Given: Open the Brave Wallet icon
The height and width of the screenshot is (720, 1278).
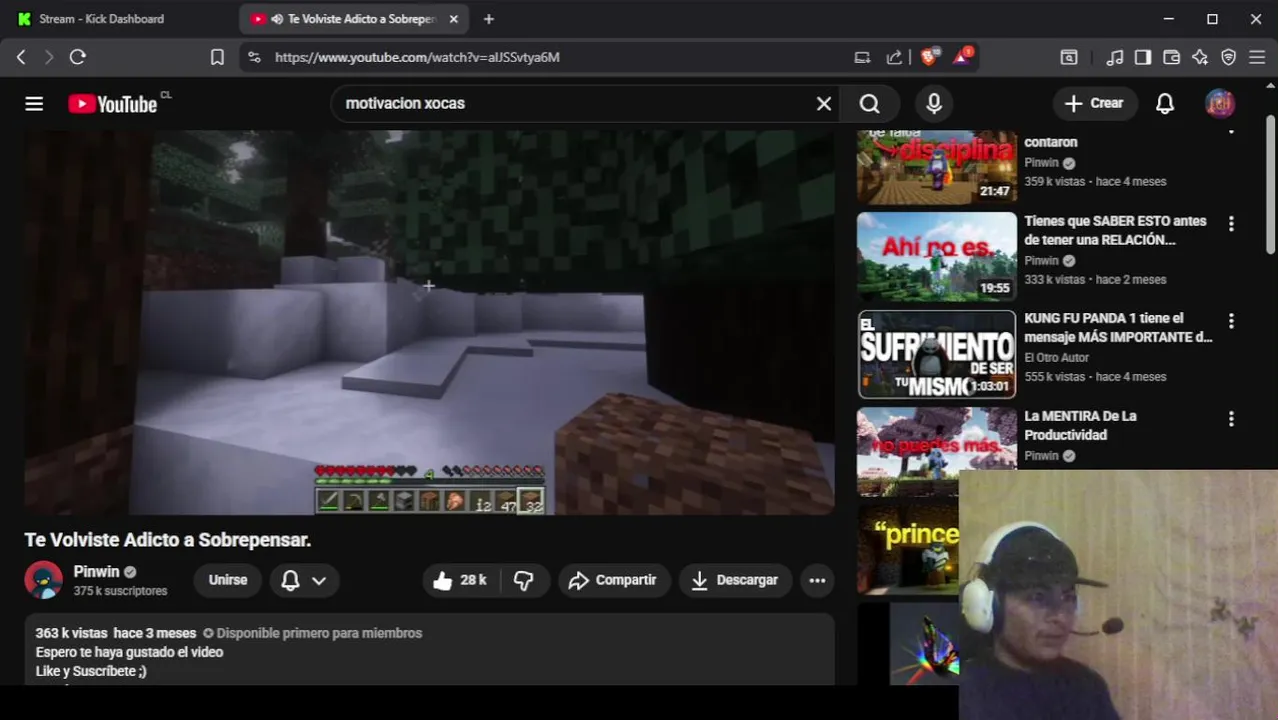Looking at the screenshot, I should (x=1172, y=57).
